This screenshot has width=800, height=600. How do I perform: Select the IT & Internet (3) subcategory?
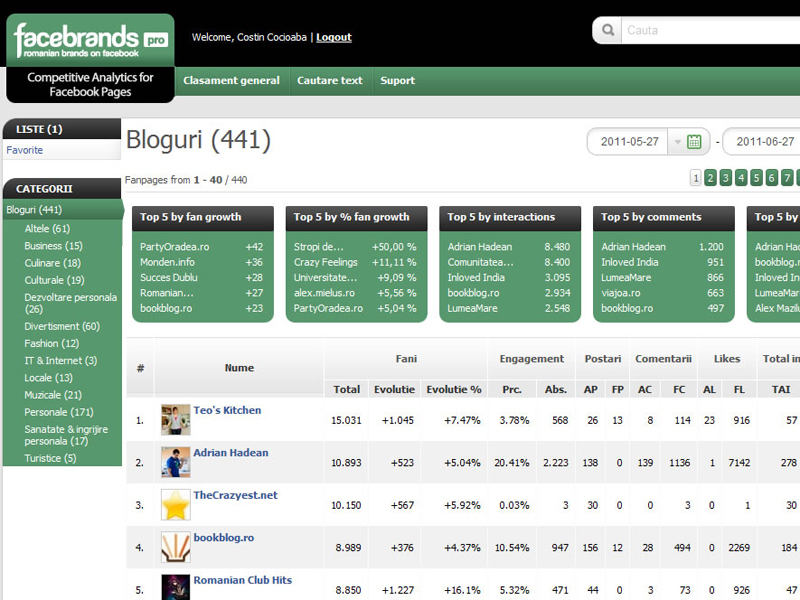[x=60, y=361]
